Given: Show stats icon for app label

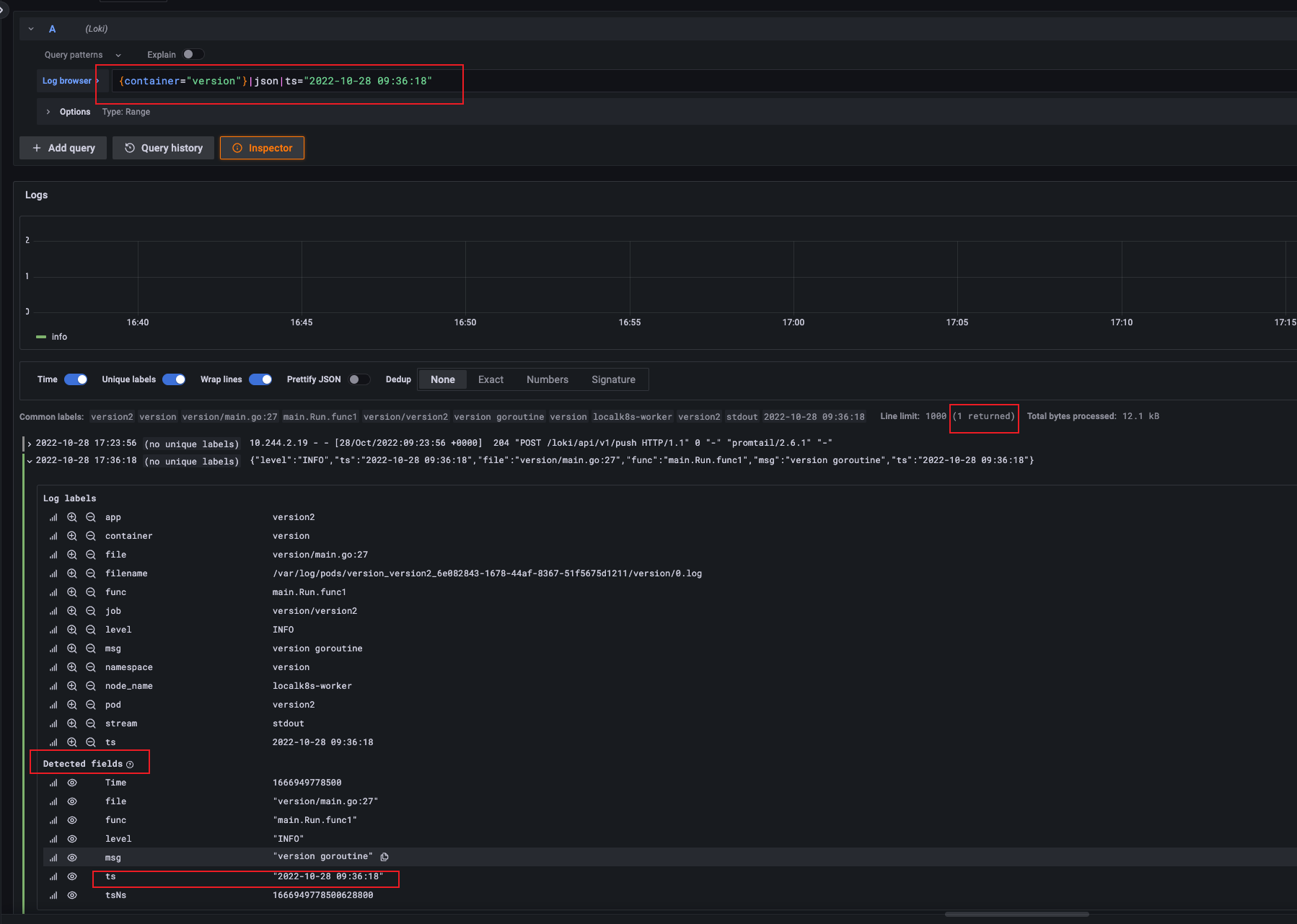Looking at the screenshot, I should click(x=53, y=517).
